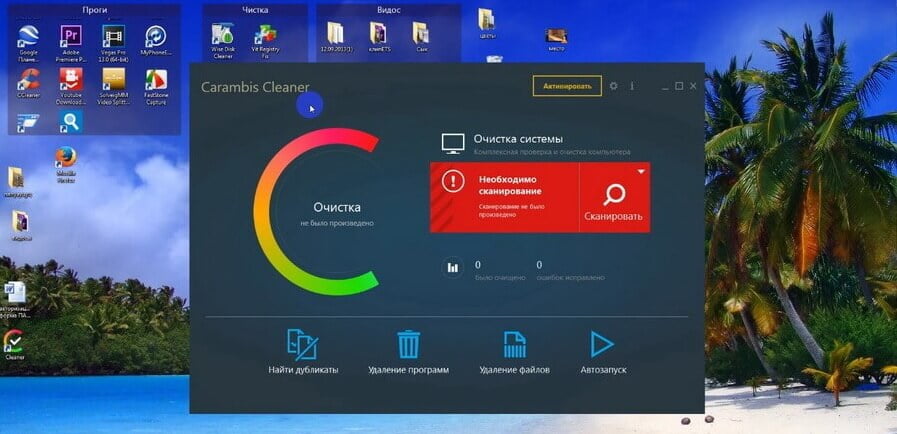Click the Чистка desktop group title

click(x=255, y=10)
